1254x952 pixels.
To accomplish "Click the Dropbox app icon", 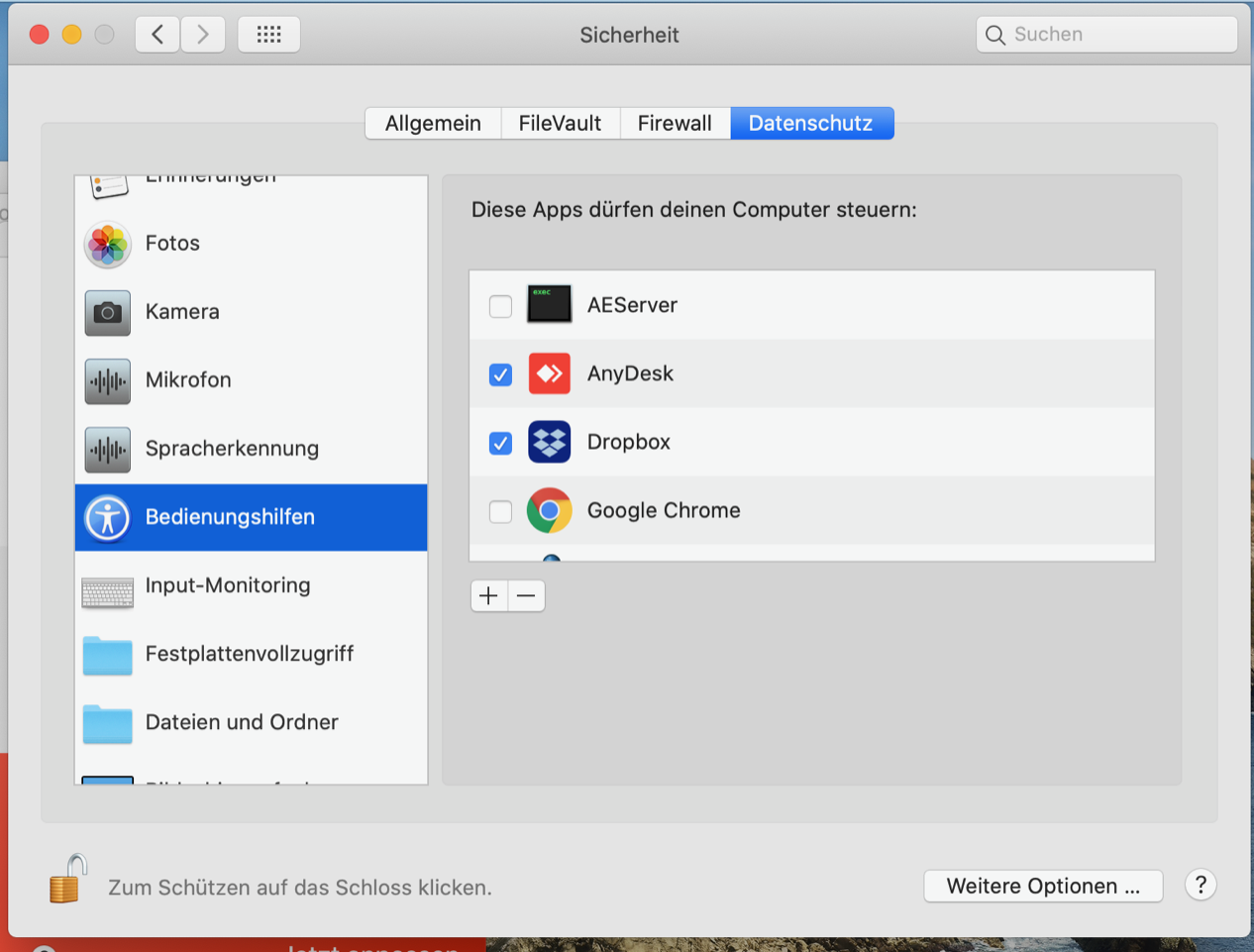I will (x=550, y=442).
